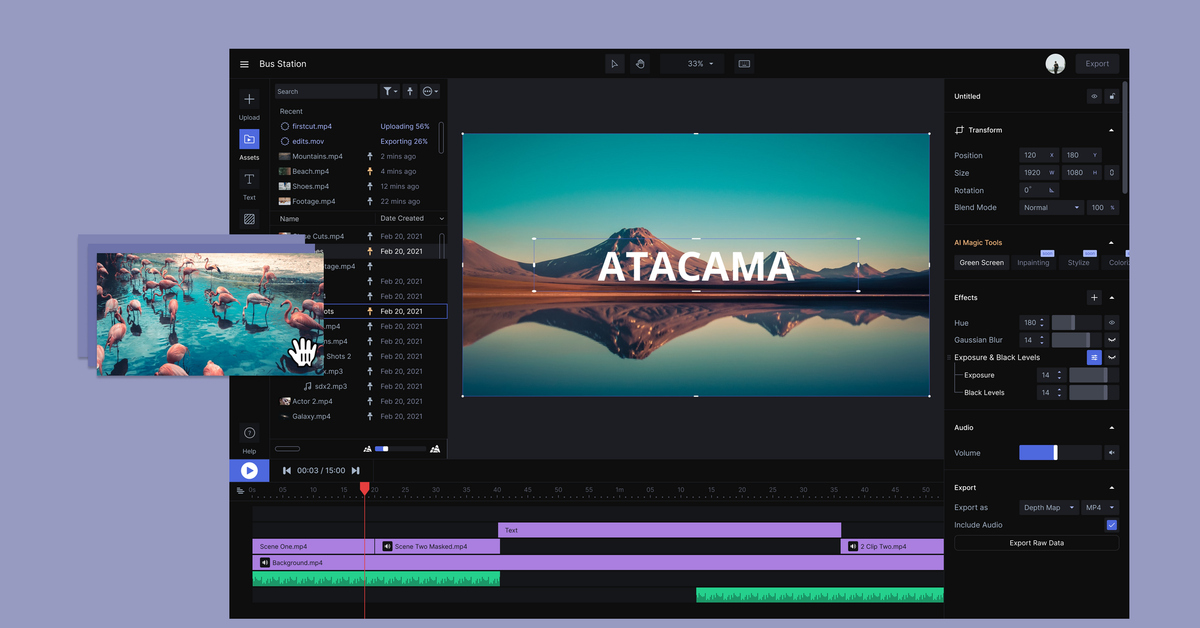Image resolution: width=1200 pixels, height=628 pixels.
Task: Open the Text tool in sidebar
Action: pos(249,180)
